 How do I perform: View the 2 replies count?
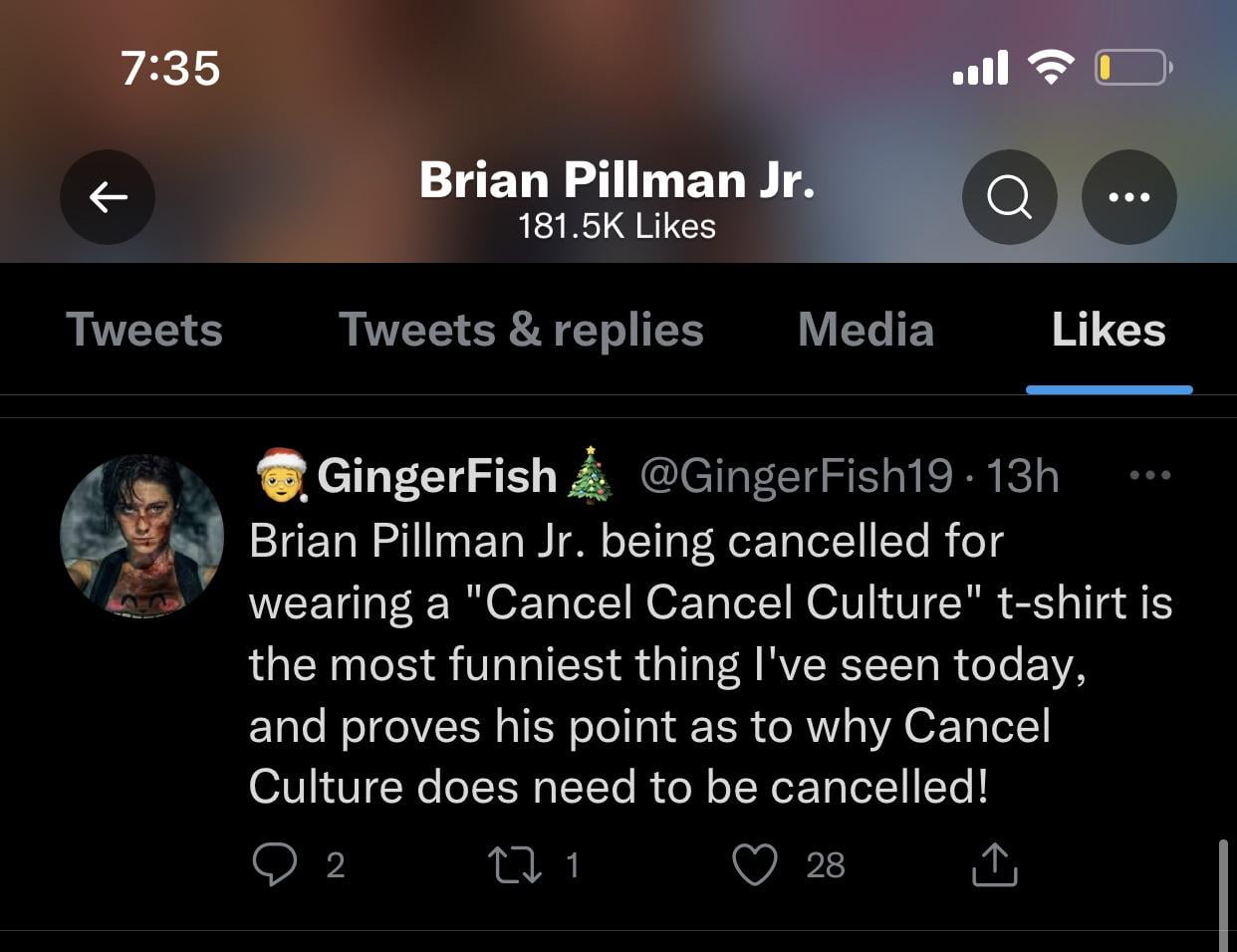coord(337,865)
